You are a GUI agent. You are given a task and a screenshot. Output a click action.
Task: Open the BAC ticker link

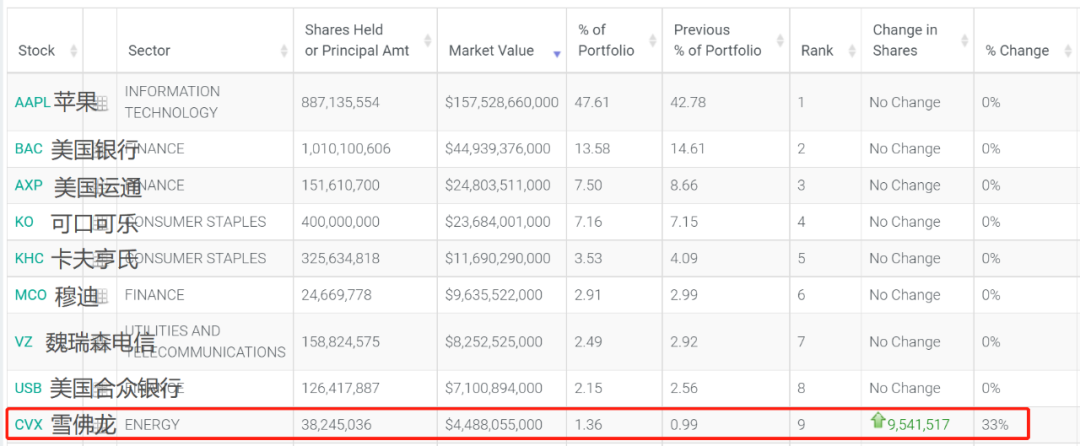[29, 149]
